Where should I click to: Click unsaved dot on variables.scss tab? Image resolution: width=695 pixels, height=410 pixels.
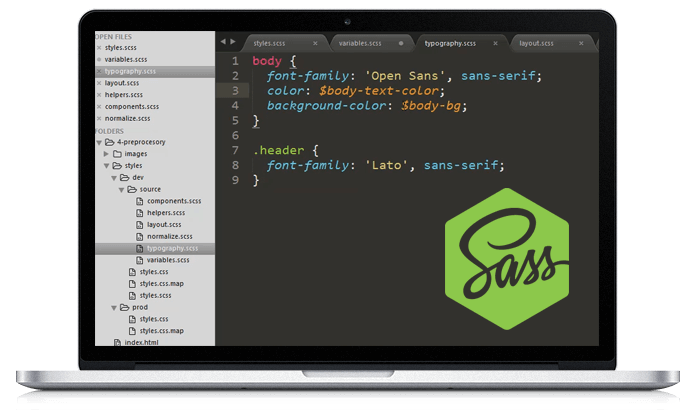(401, 44)
